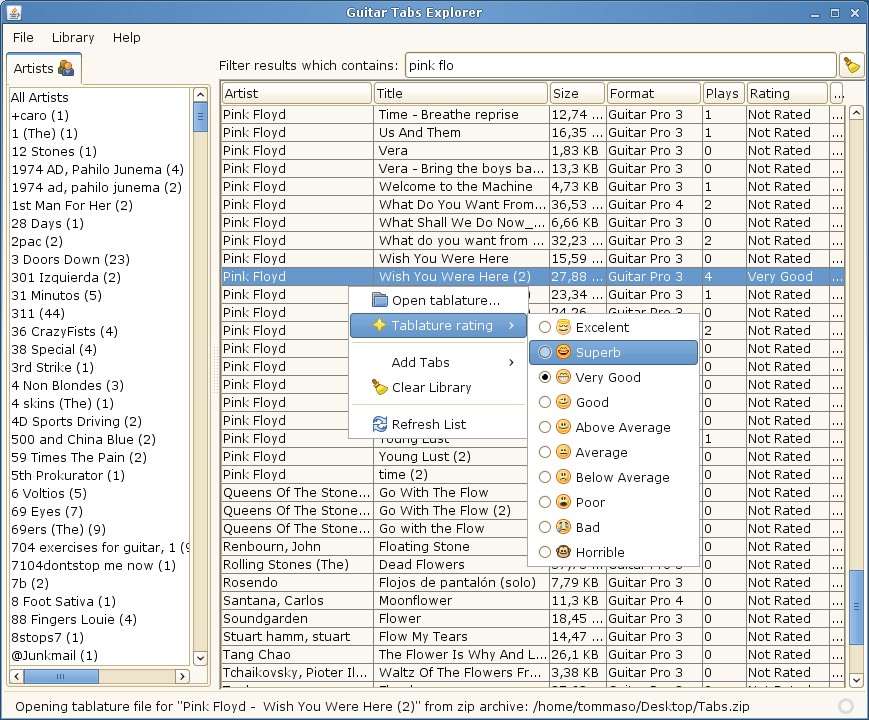
Task: Select the Excelent rating radio button
Action: click(545, 327)
